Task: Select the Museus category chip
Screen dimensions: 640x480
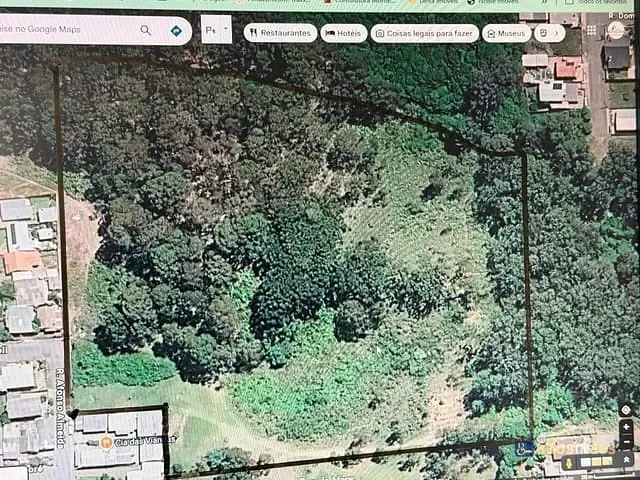Action: point(507,33)
